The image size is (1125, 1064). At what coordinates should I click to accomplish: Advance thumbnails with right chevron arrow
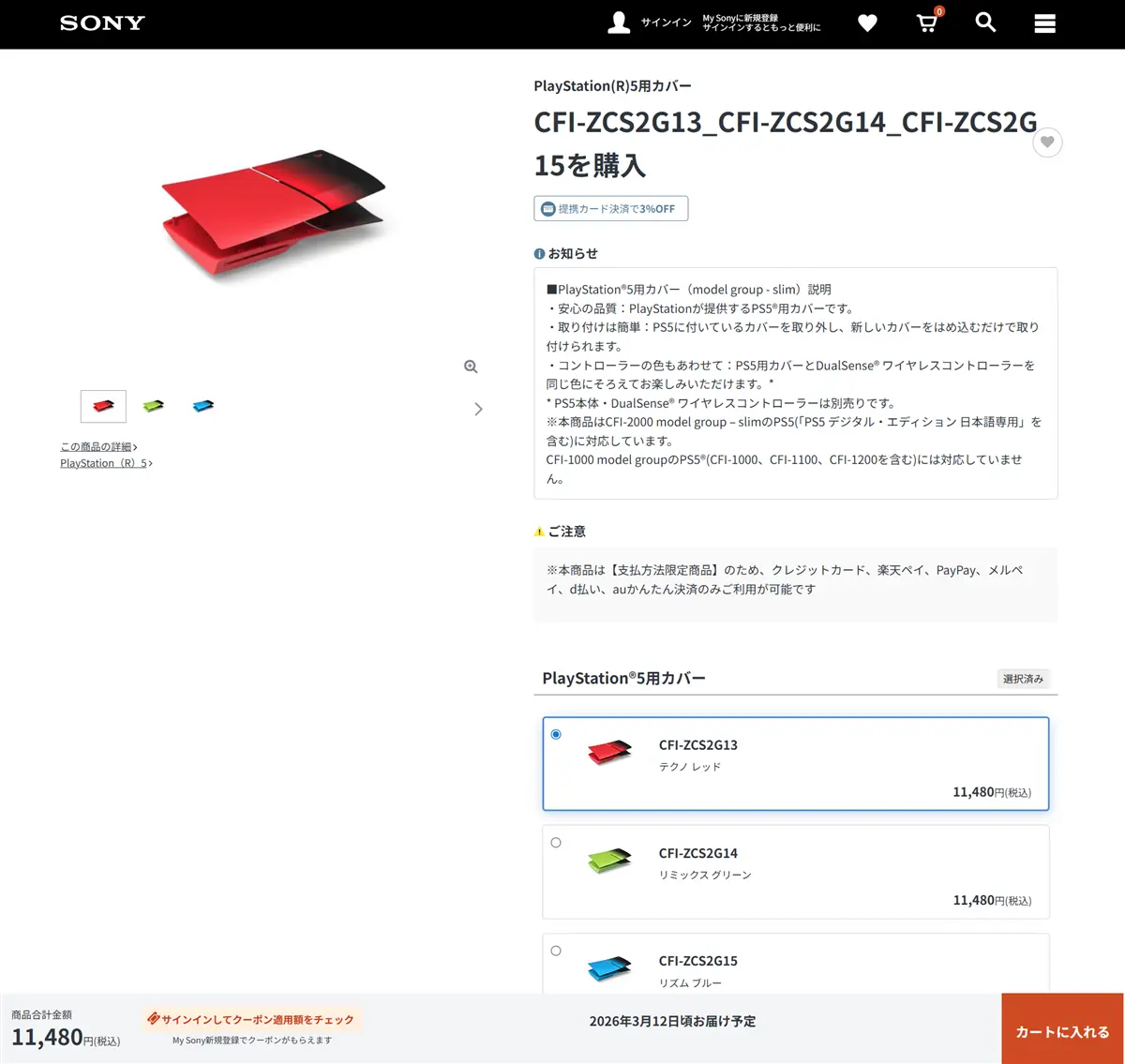(478, 409)
